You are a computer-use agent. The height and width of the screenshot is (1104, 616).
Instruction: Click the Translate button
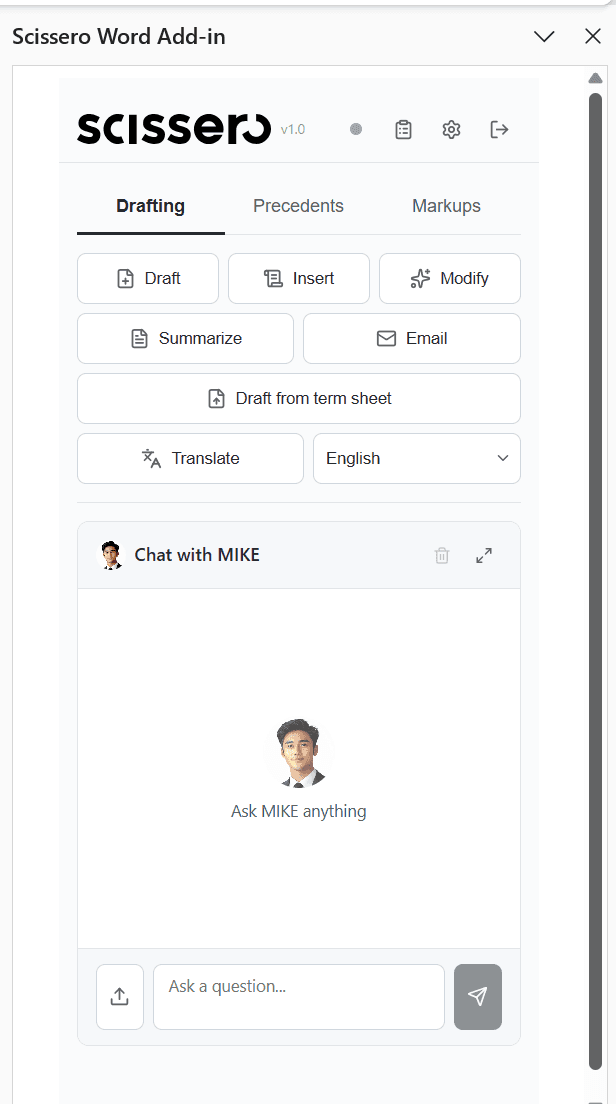(x=190, y=458)
